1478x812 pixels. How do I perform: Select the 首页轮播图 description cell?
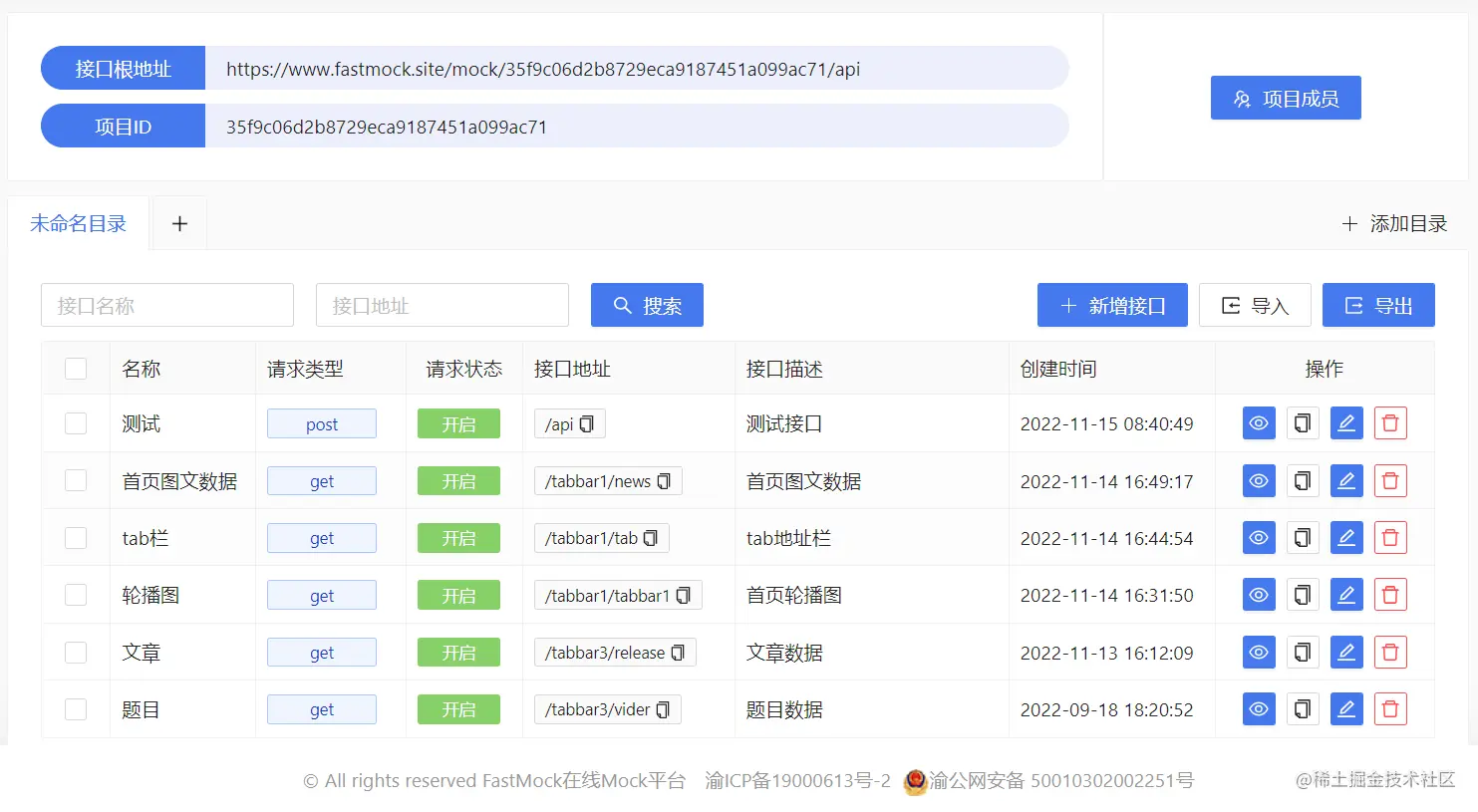click(x=794, y=595)
